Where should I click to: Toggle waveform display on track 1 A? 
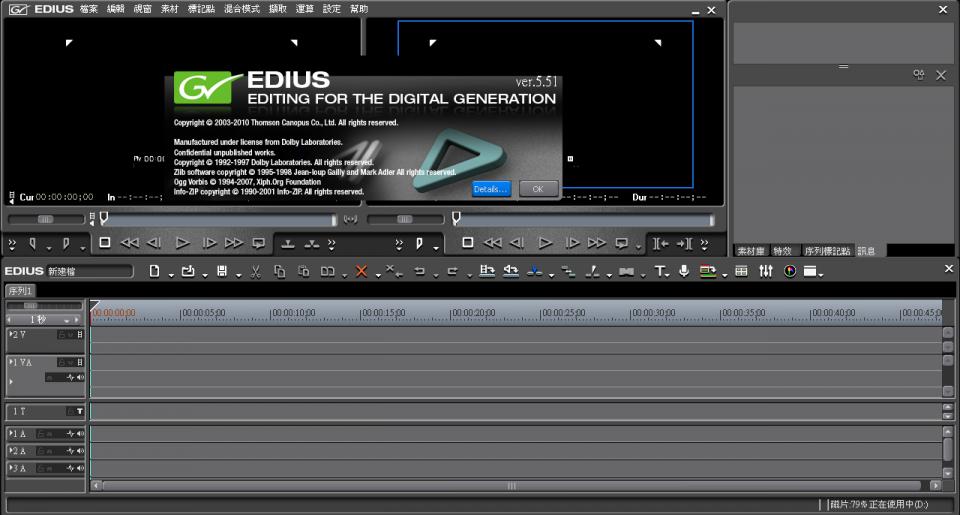(x=70, y=434)
